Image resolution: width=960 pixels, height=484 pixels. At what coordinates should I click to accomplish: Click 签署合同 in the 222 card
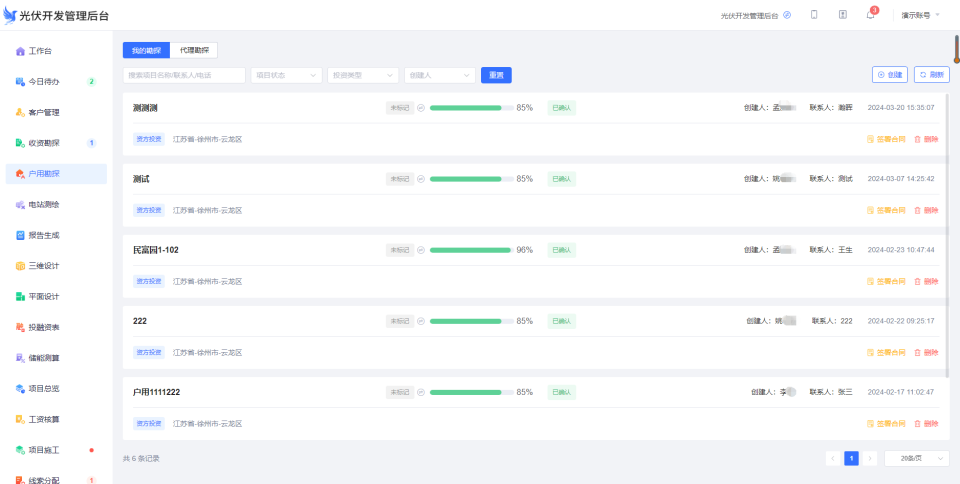pos(886,352)
